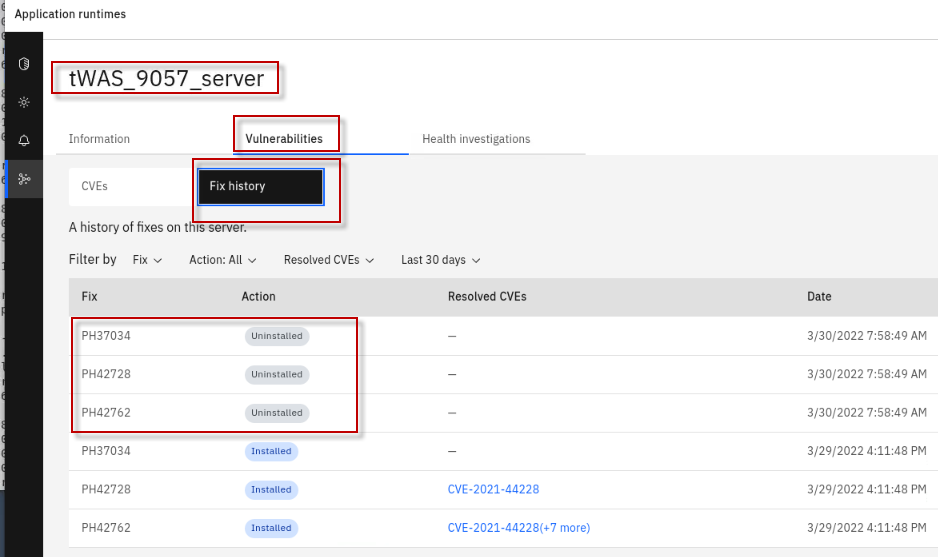Click the Installed tag for PH42762

[x=271, y=527]
